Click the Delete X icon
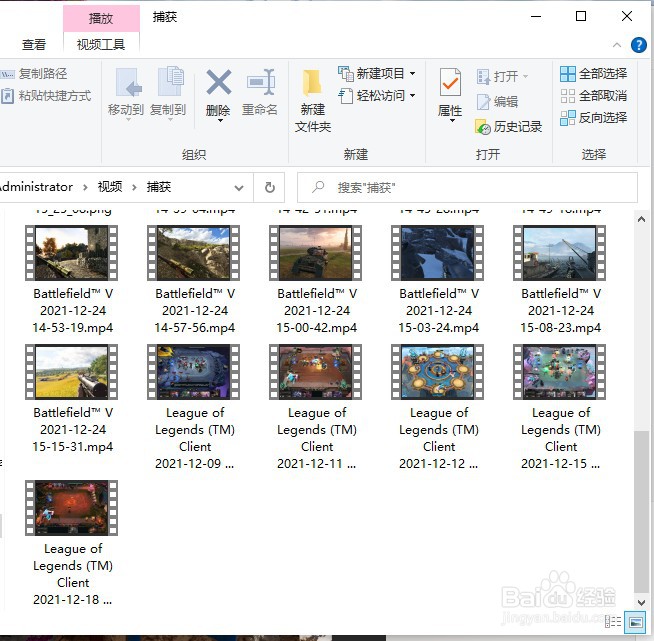Viewport: 654px width, 641px height. 219,82
